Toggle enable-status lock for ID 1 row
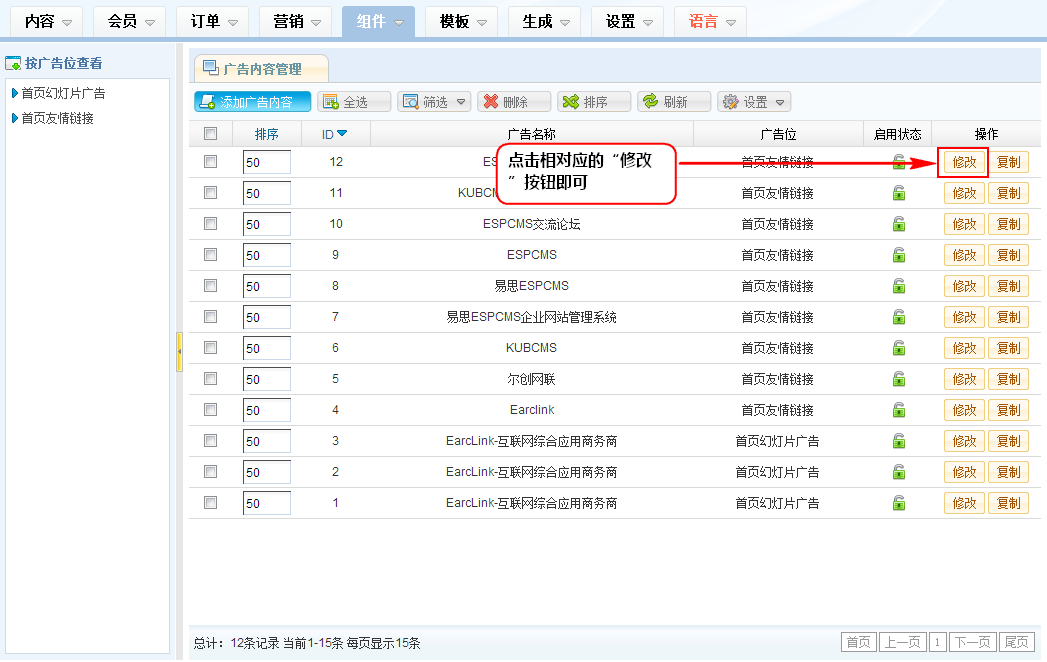 pos(898,503)
